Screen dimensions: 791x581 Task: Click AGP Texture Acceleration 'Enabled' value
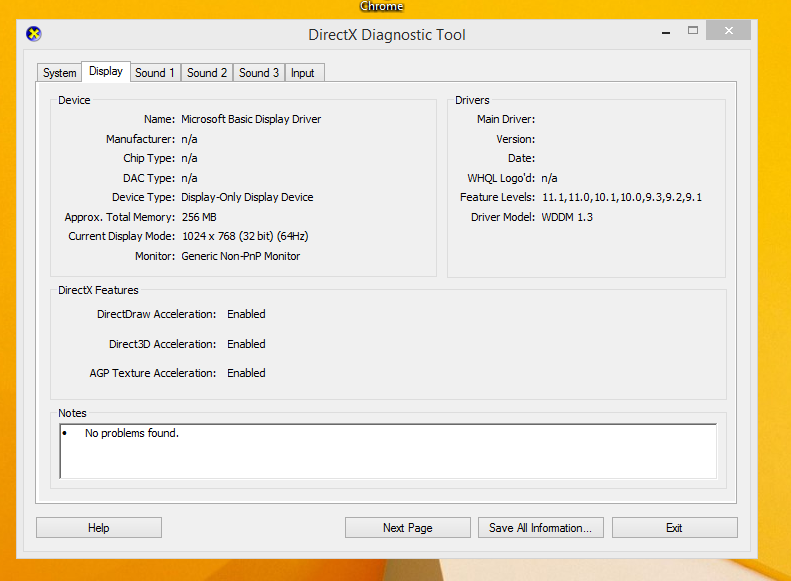tap(246, 373)
